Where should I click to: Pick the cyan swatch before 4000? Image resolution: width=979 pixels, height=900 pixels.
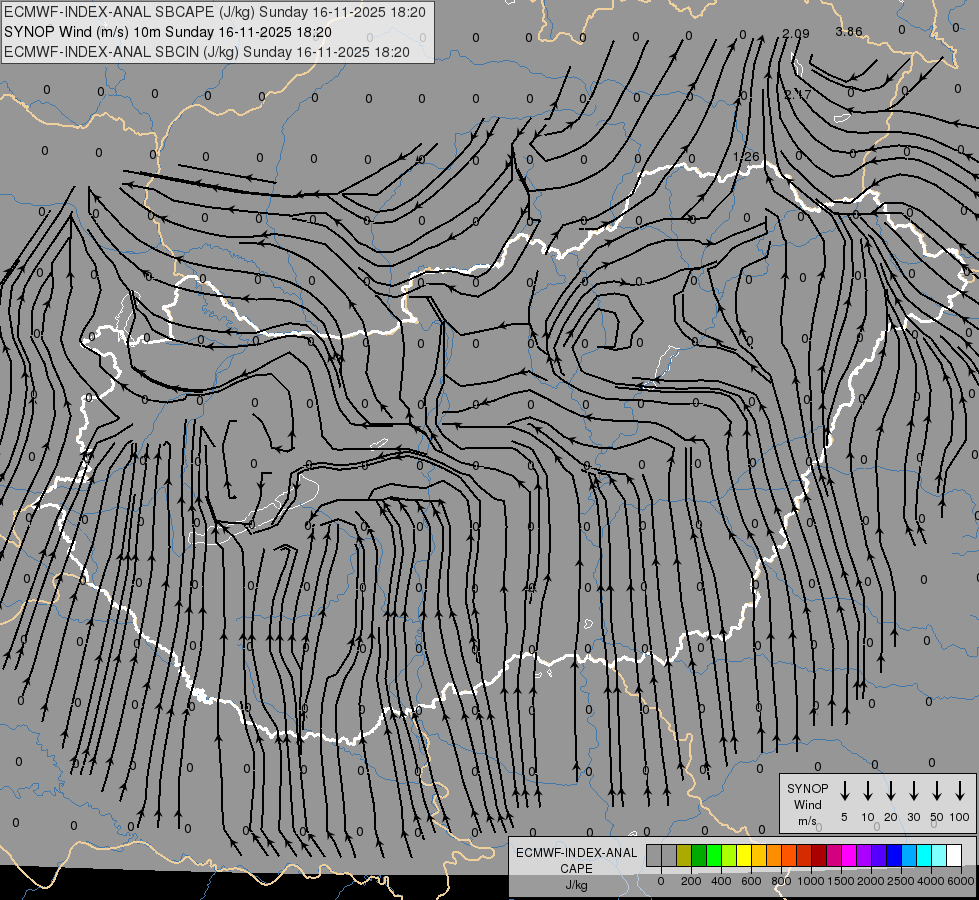coord(923,855)
